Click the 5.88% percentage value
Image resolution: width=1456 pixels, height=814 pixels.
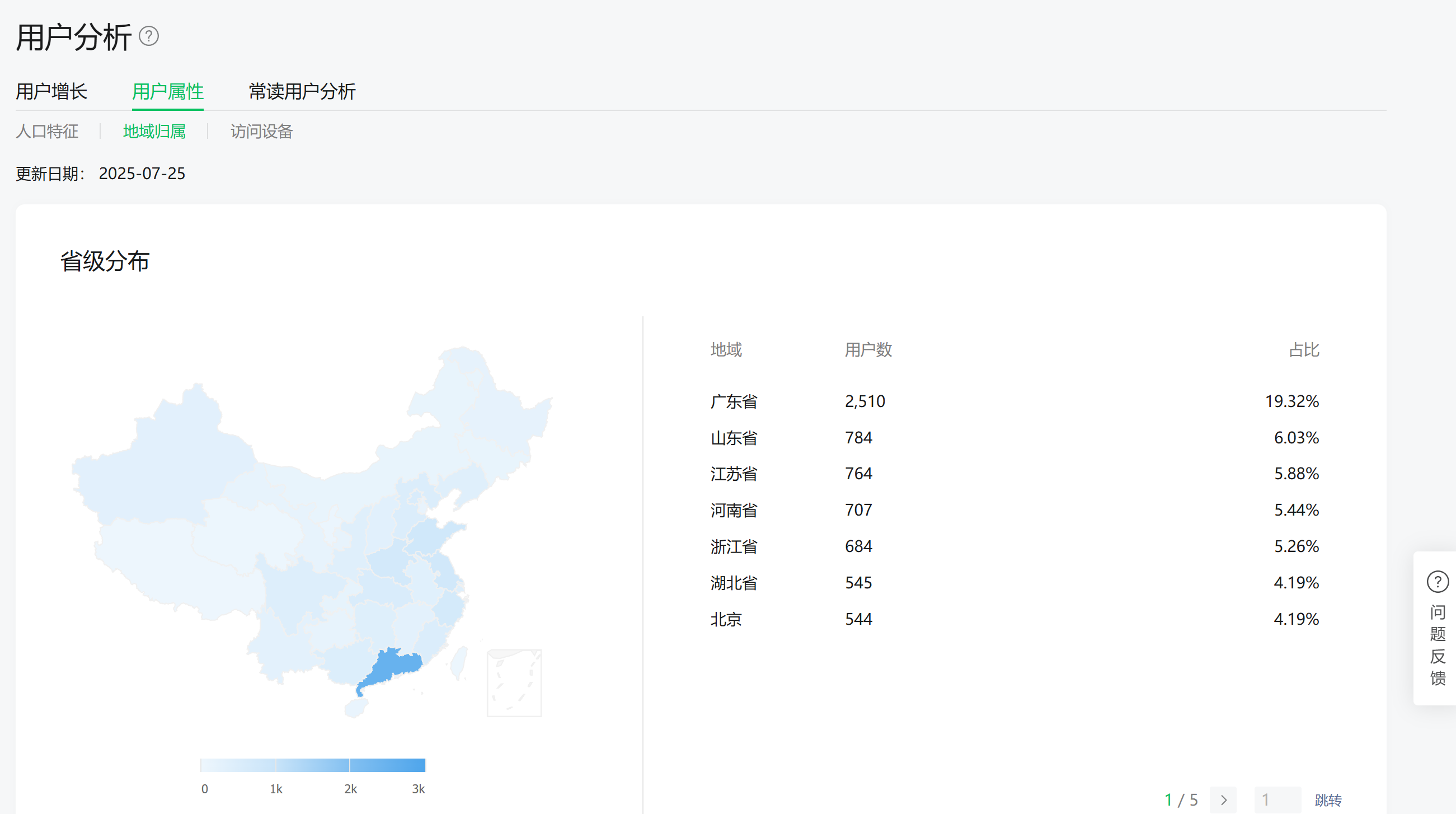click(x=1296, y=474)
